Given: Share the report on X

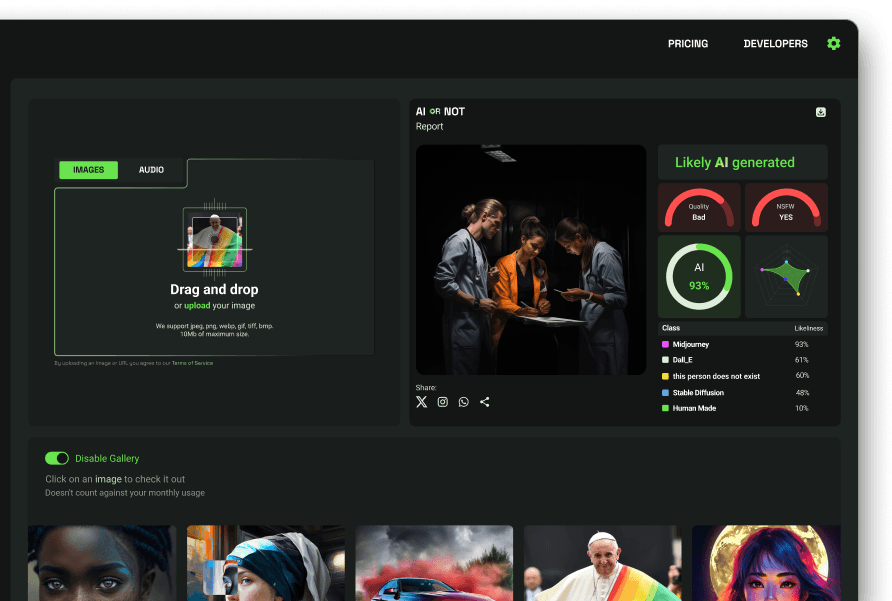Looking at the screenshot, I should (421, 402).
